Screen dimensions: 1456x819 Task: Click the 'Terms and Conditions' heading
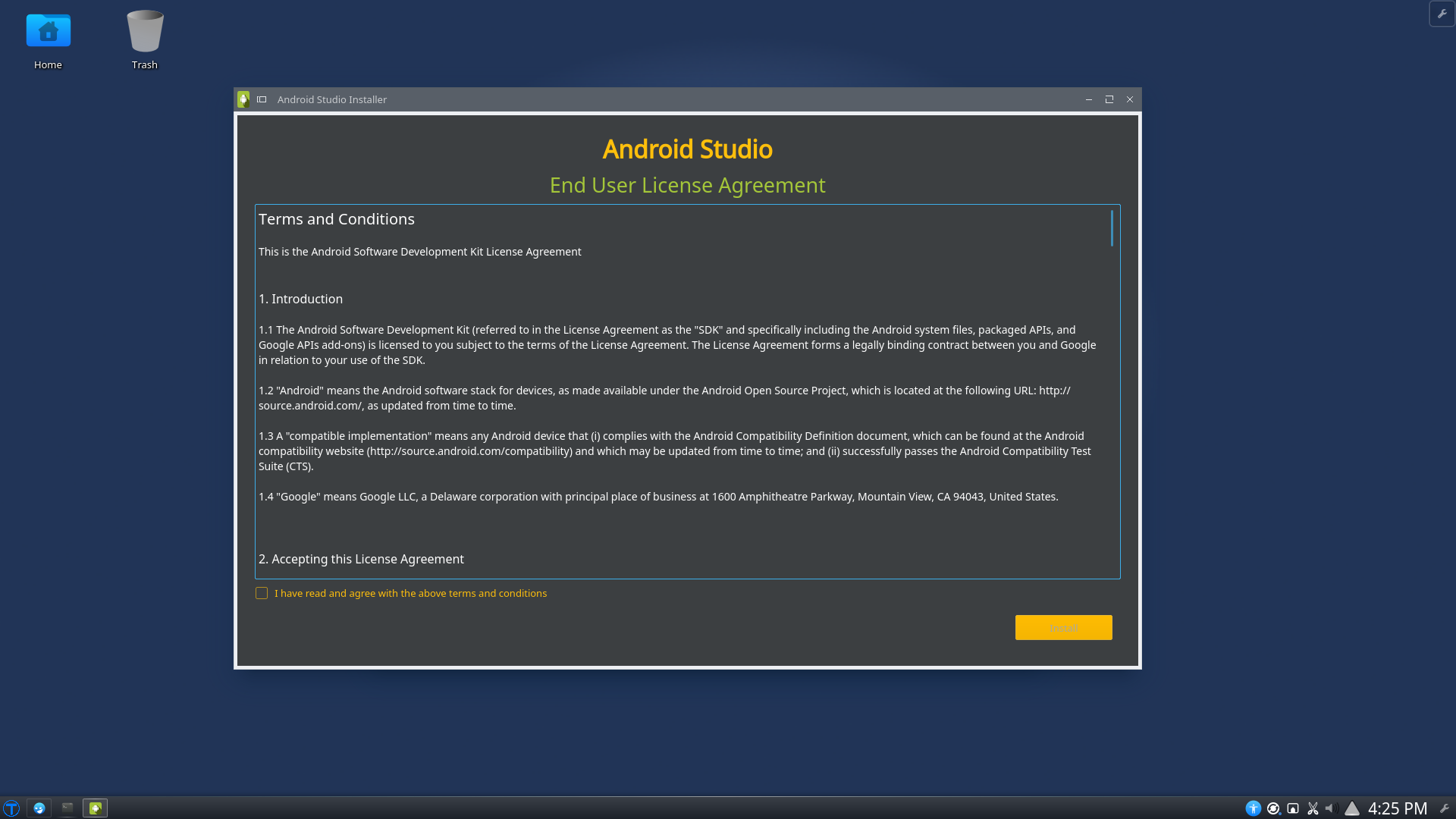[337, 219]
